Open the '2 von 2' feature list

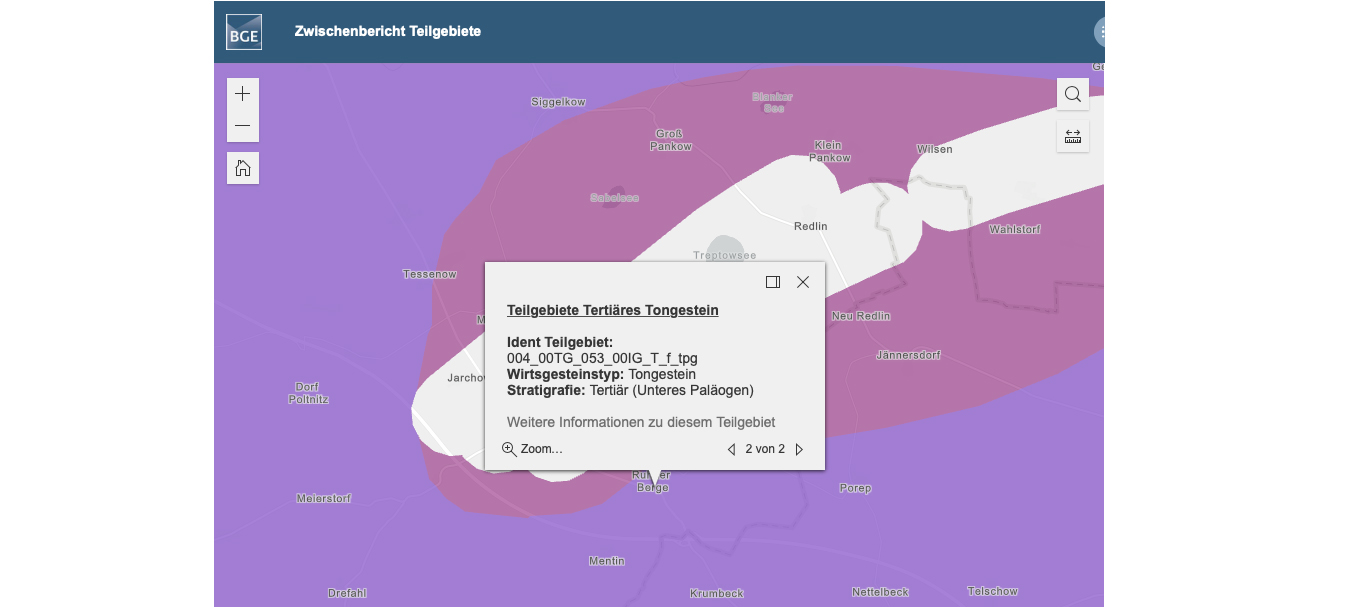point(765,449)
